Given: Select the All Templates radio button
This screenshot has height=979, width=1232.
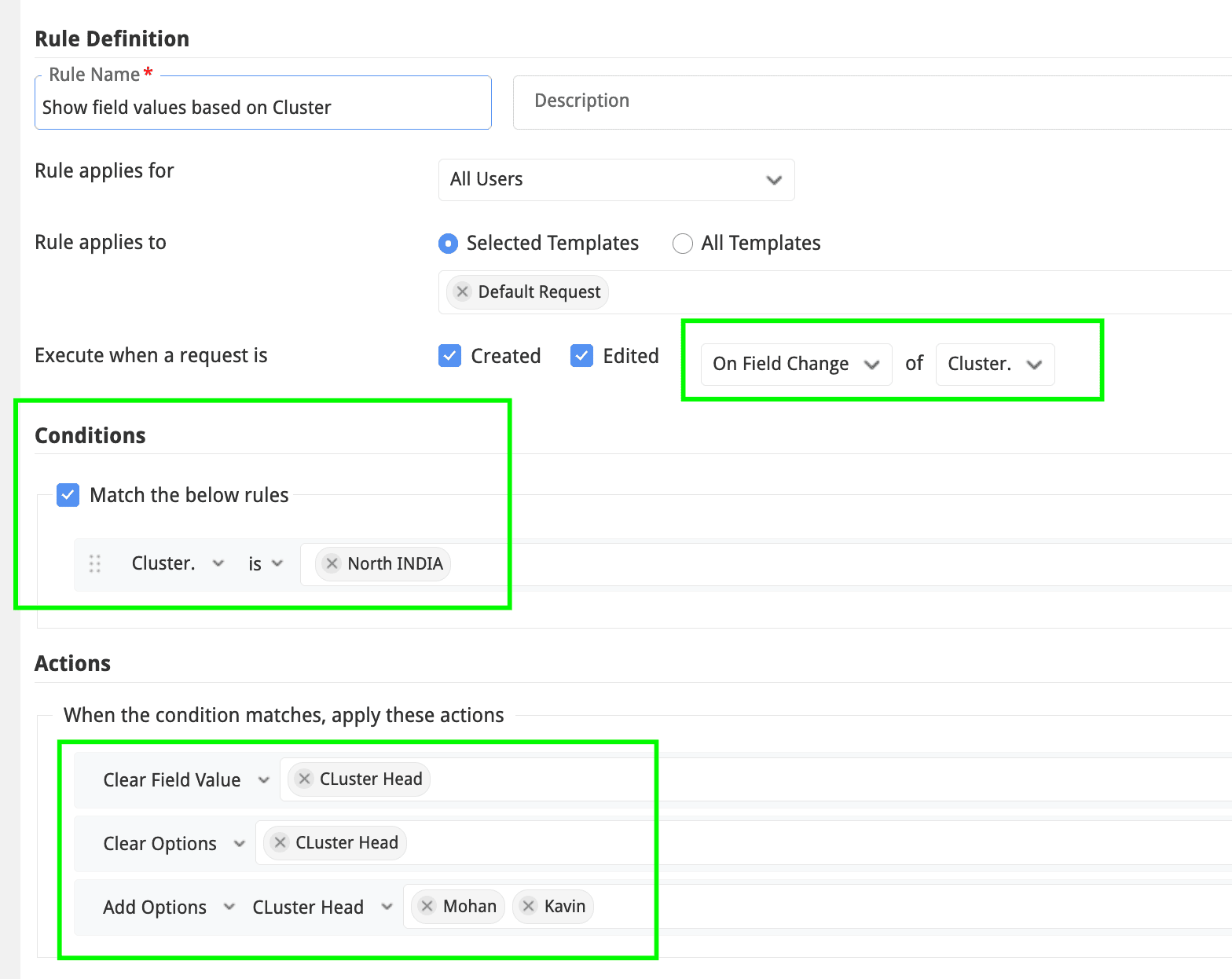Looking at the screenshot, I should click(x=683, y=244).
